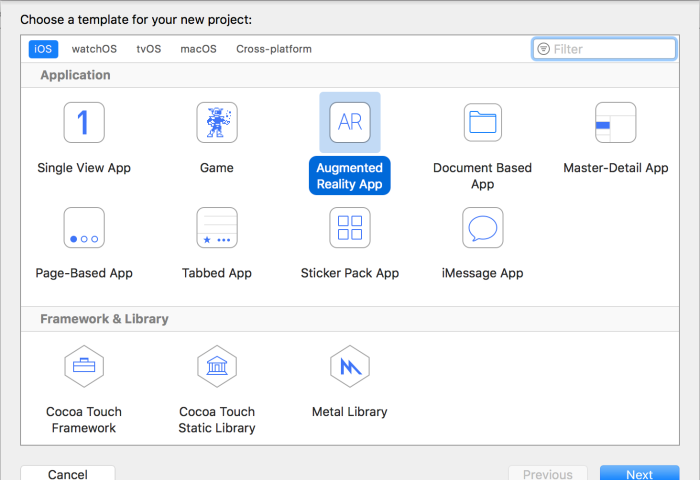The image size is (700, 480).
Task: Pick the Sticker Pack App icon
Action: tap(350, 228)
